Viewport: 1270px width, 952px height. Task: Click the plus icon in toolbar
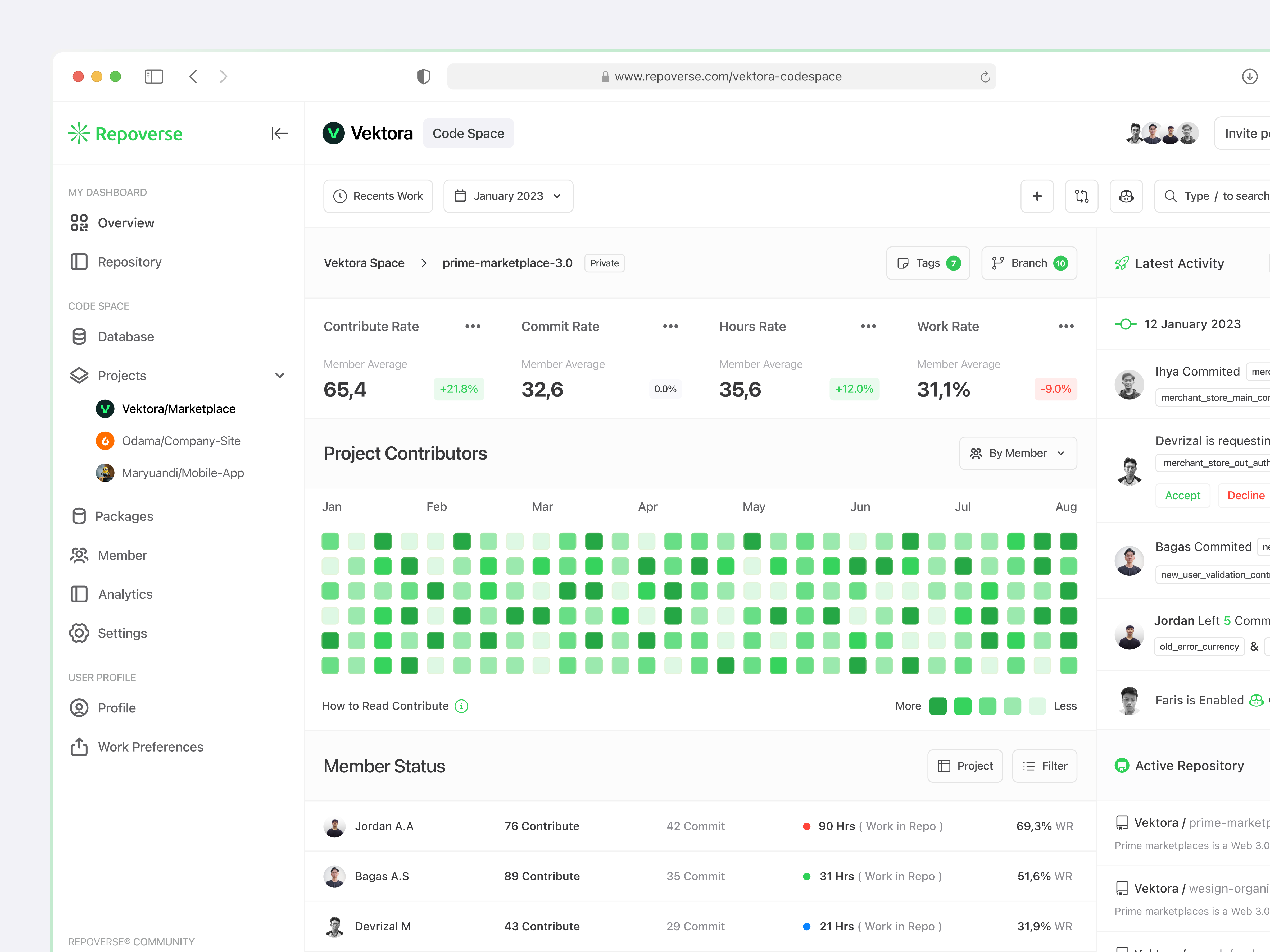pyautogui.click(x=1037, y=196)
